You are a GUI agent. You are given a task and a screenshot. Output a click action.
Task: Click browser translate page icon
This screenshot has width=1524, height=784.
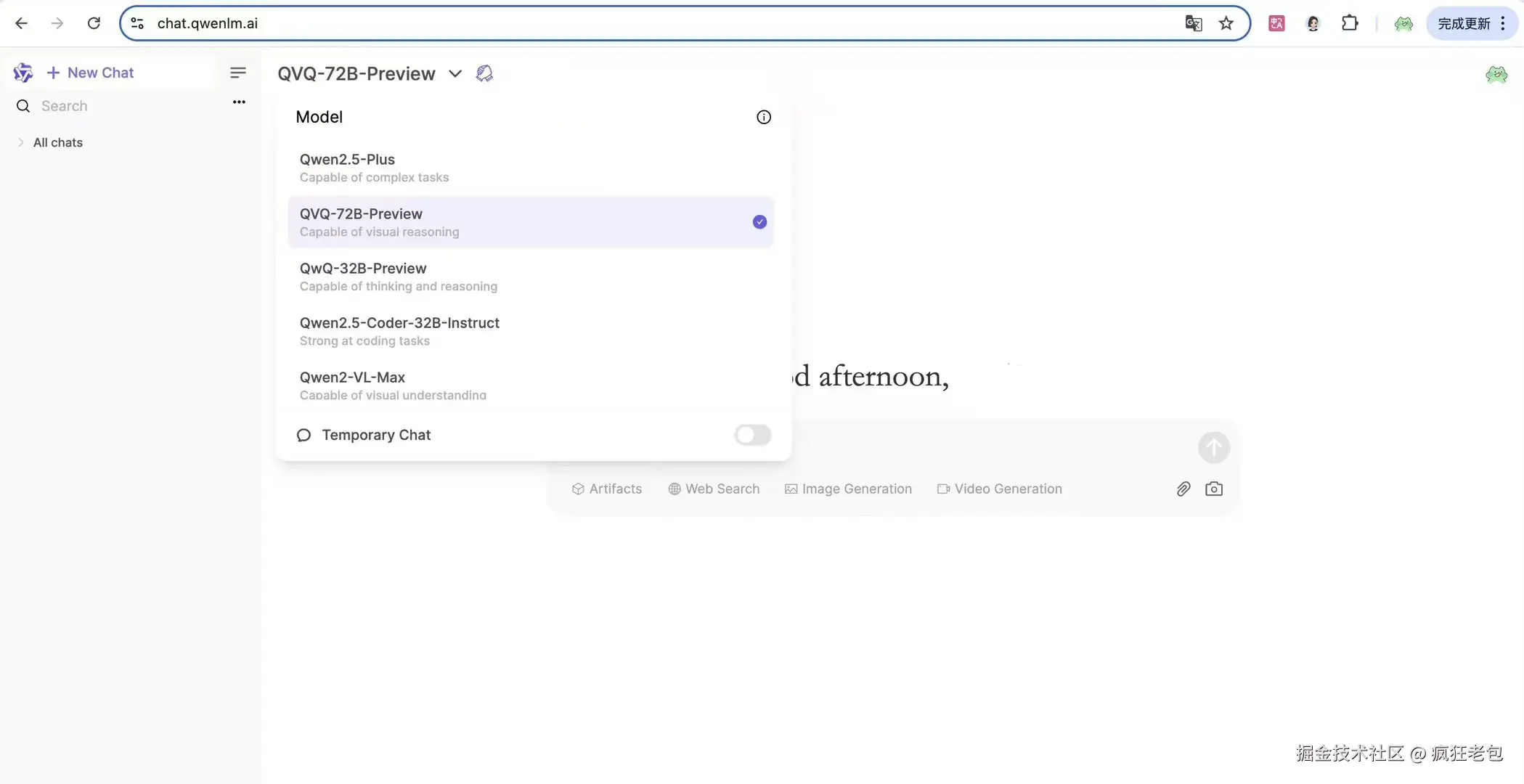coord(1193,23)
